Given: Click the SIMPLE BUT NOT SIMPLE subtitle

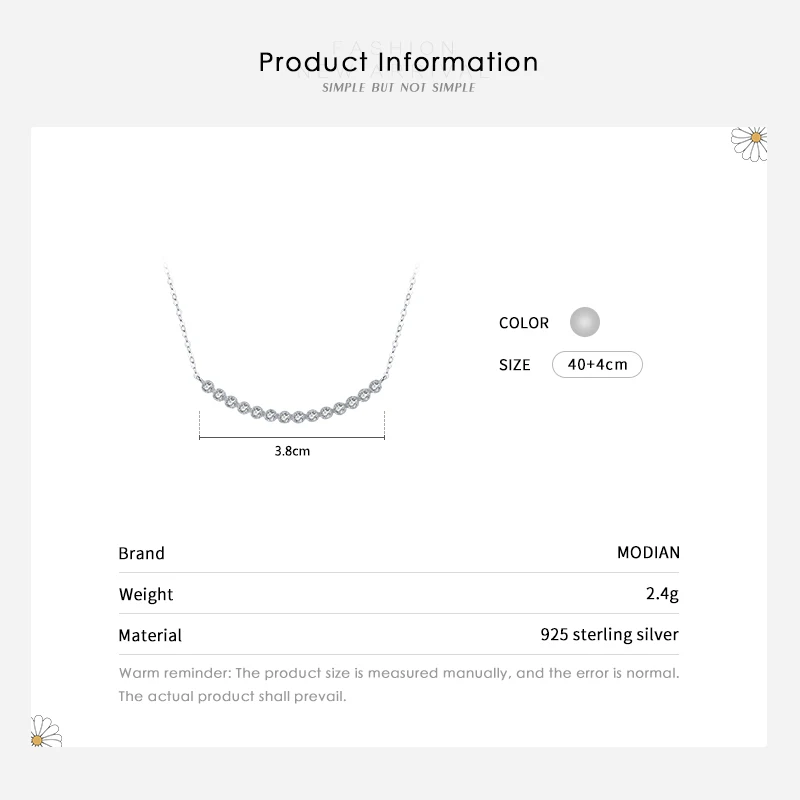Looking at the screenshot, I should [x=399, y=88].
